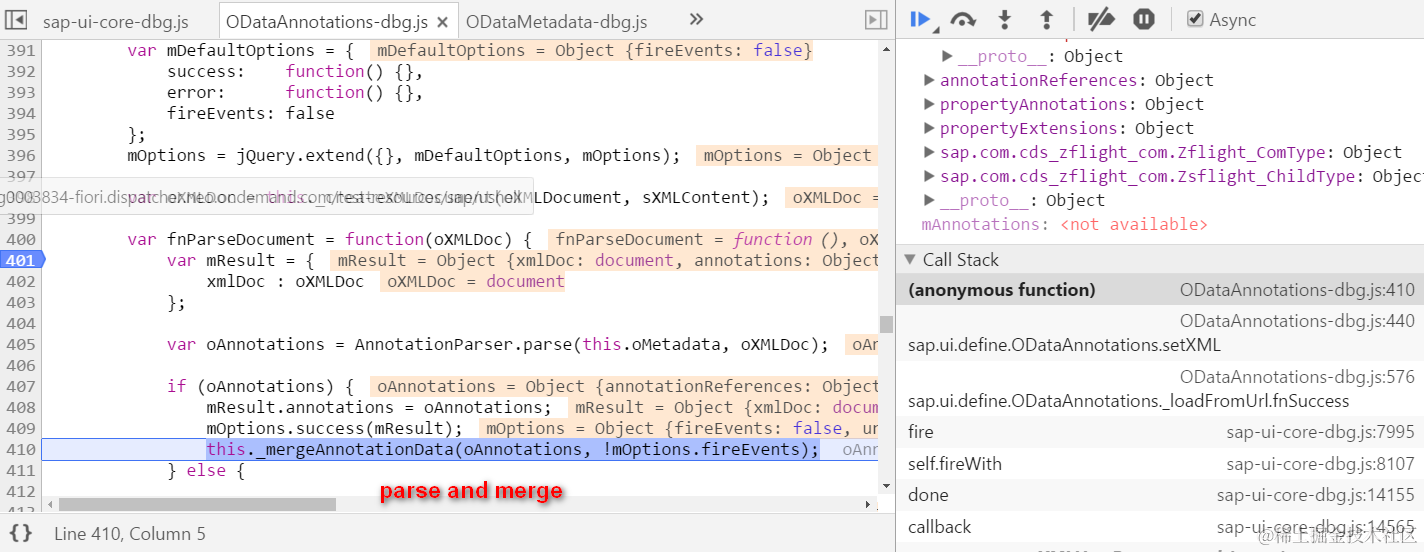
Task: Step into next function call
Action: 1006,19
